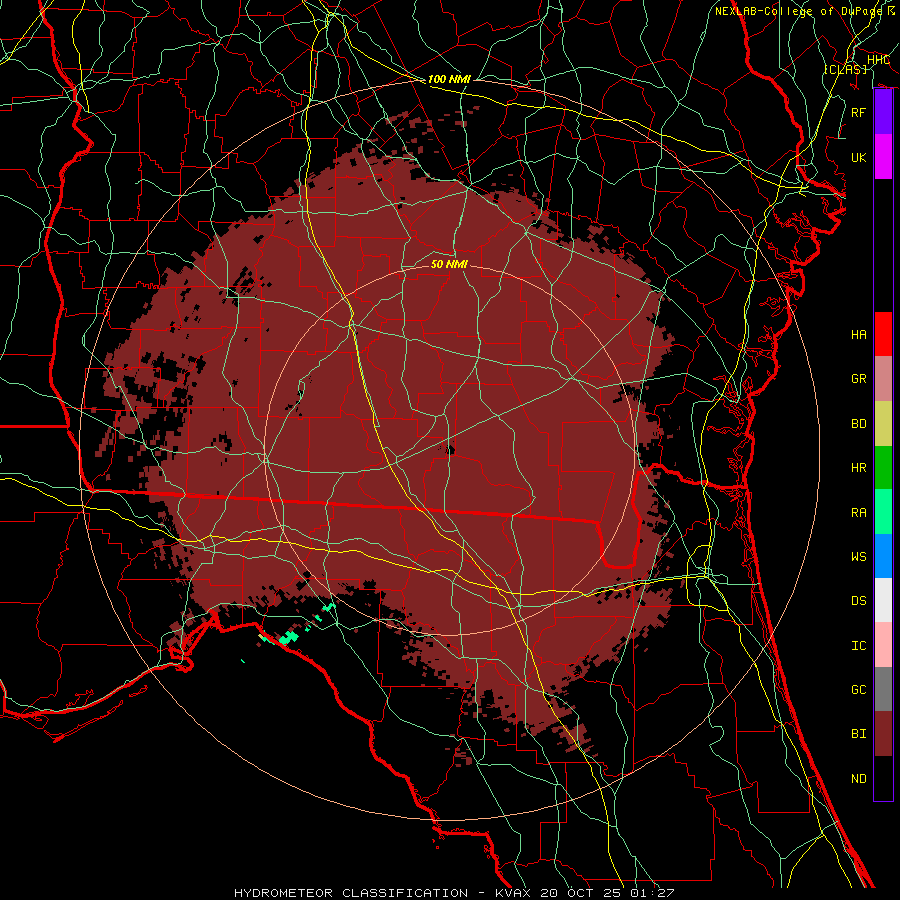The image size is (900, 900).
Task: Click the RF legend label
Action: pos(859,112)
